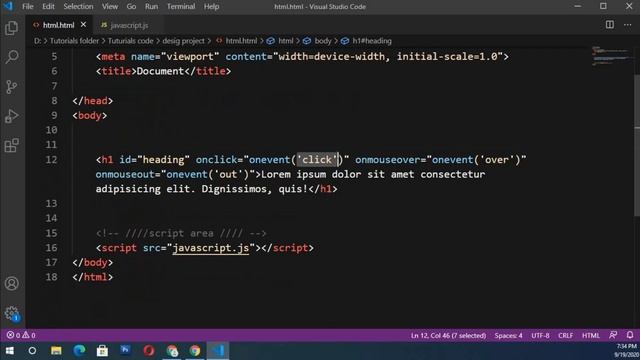Open the Run and Debug view icon
The width and height of the screenshot is (640, 360).
(11, 116)
